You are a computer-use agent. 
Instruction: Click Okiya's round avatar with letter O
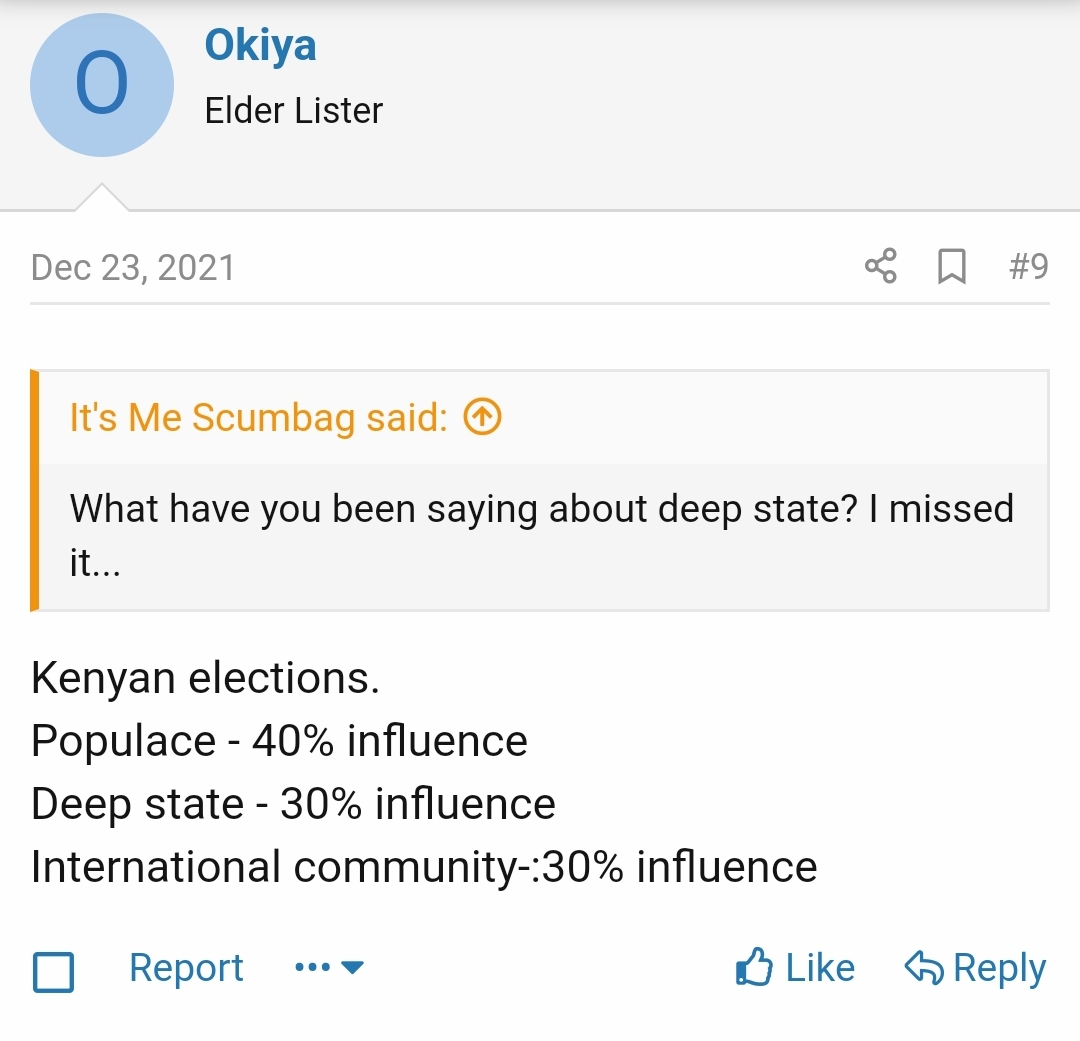coord(102,85)
